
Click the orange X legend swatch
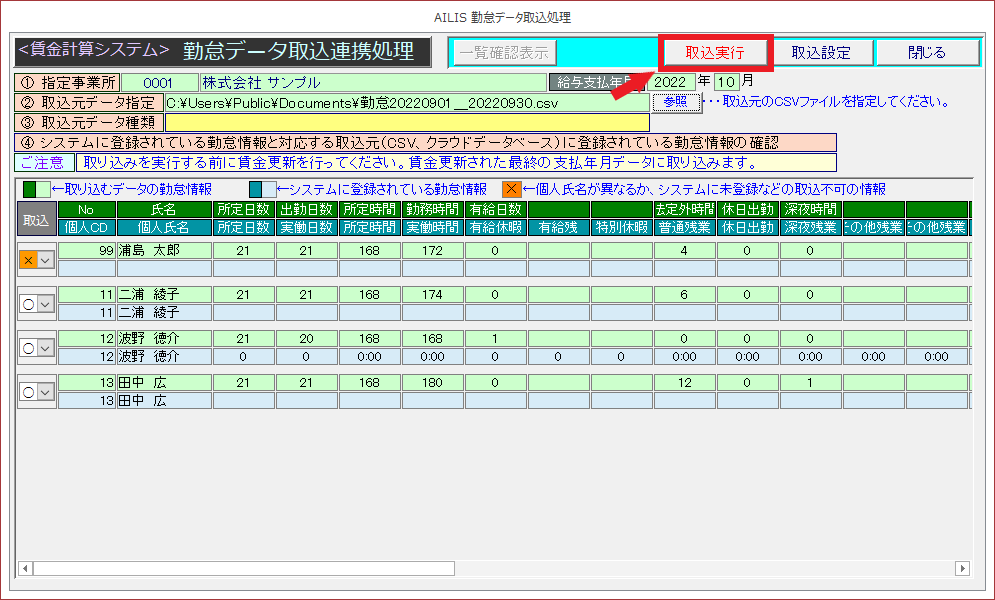[x=511, y=189]
